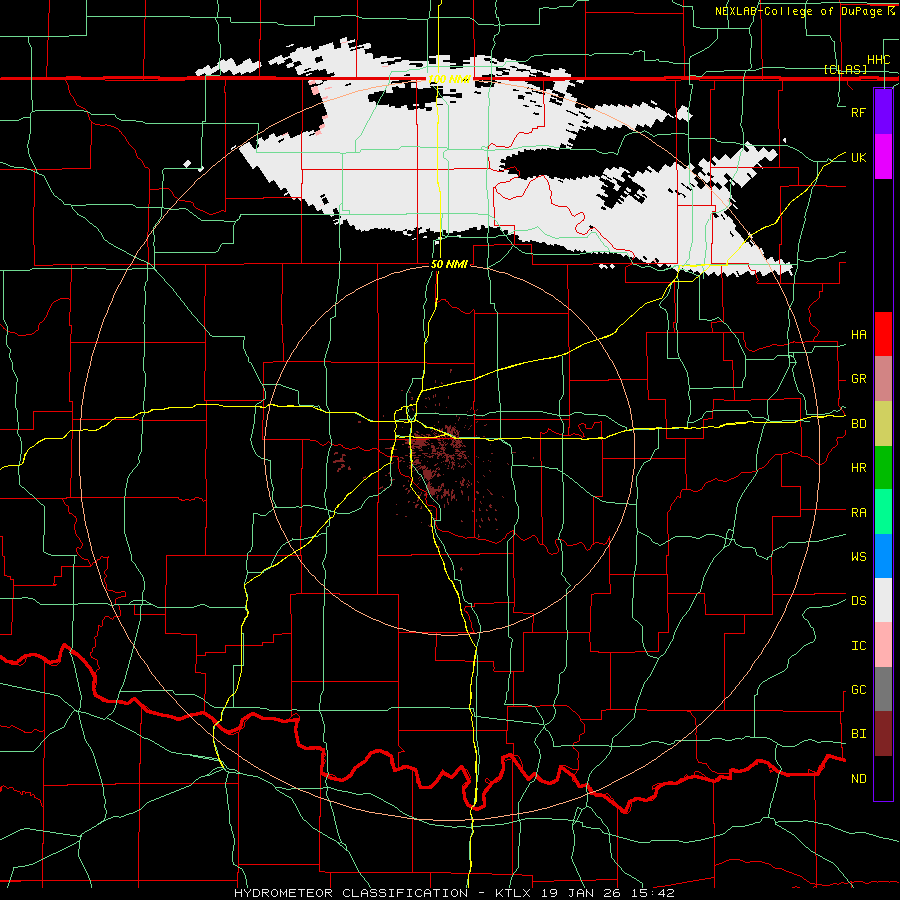Click the red HA legend color swatch
The image size is (900, 900).
[883, 334]
